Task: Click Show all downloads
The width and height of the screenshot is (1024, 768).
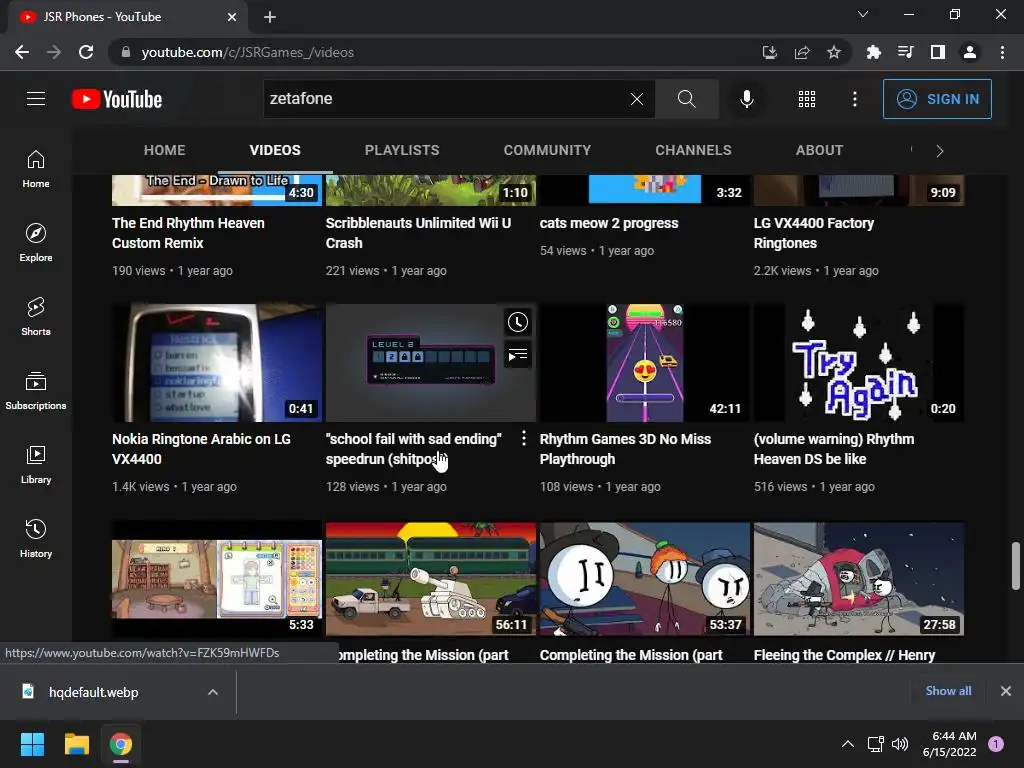Action: point(948,691)
